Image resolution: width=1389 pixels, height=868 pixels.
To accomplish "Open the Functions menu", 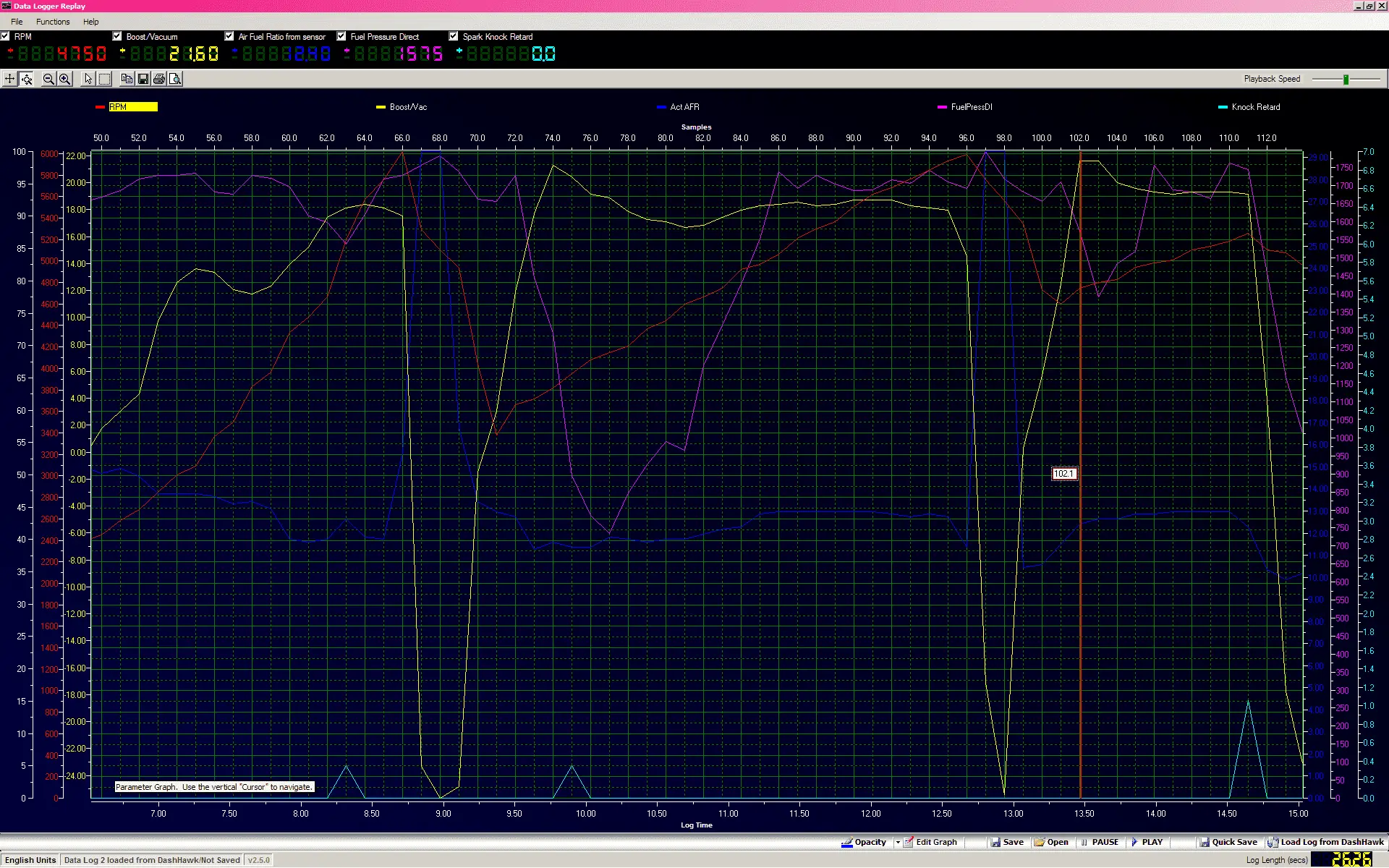I will 53,22.
